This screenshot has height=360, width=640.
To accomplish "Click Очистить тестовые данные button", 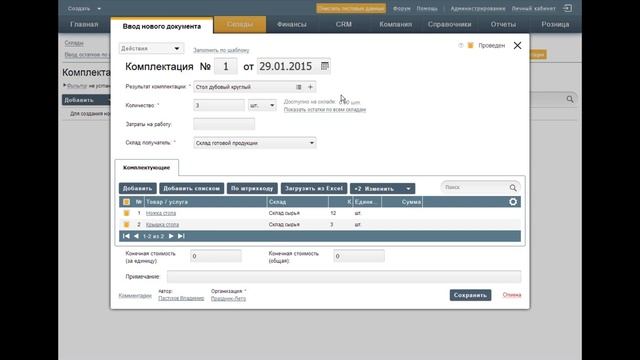I will click(351, 8).
